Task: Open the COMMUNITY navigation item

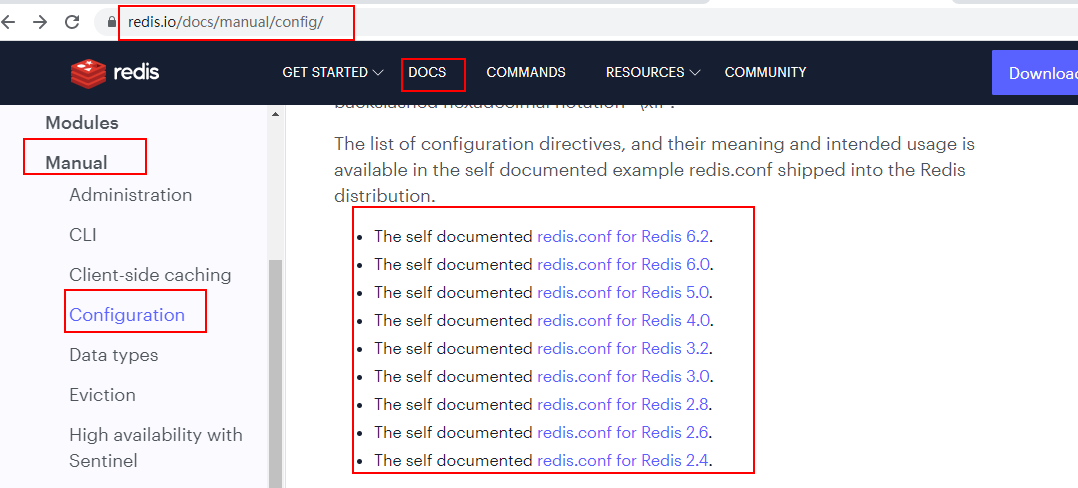Action: 765,72
